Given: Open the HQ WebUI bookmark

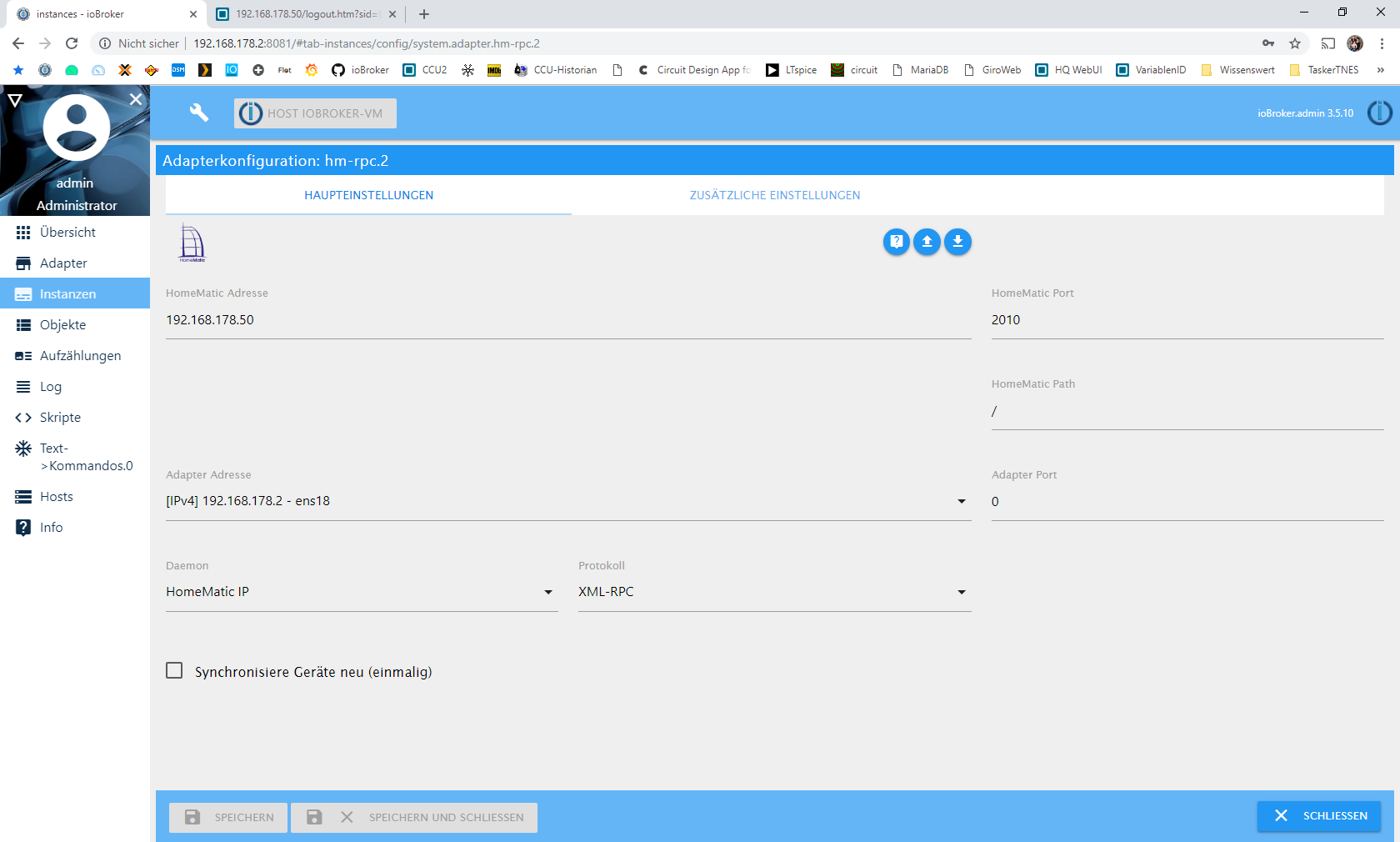Looking at the screenshot, I should pyautogui.click(x=1068, y=70).
